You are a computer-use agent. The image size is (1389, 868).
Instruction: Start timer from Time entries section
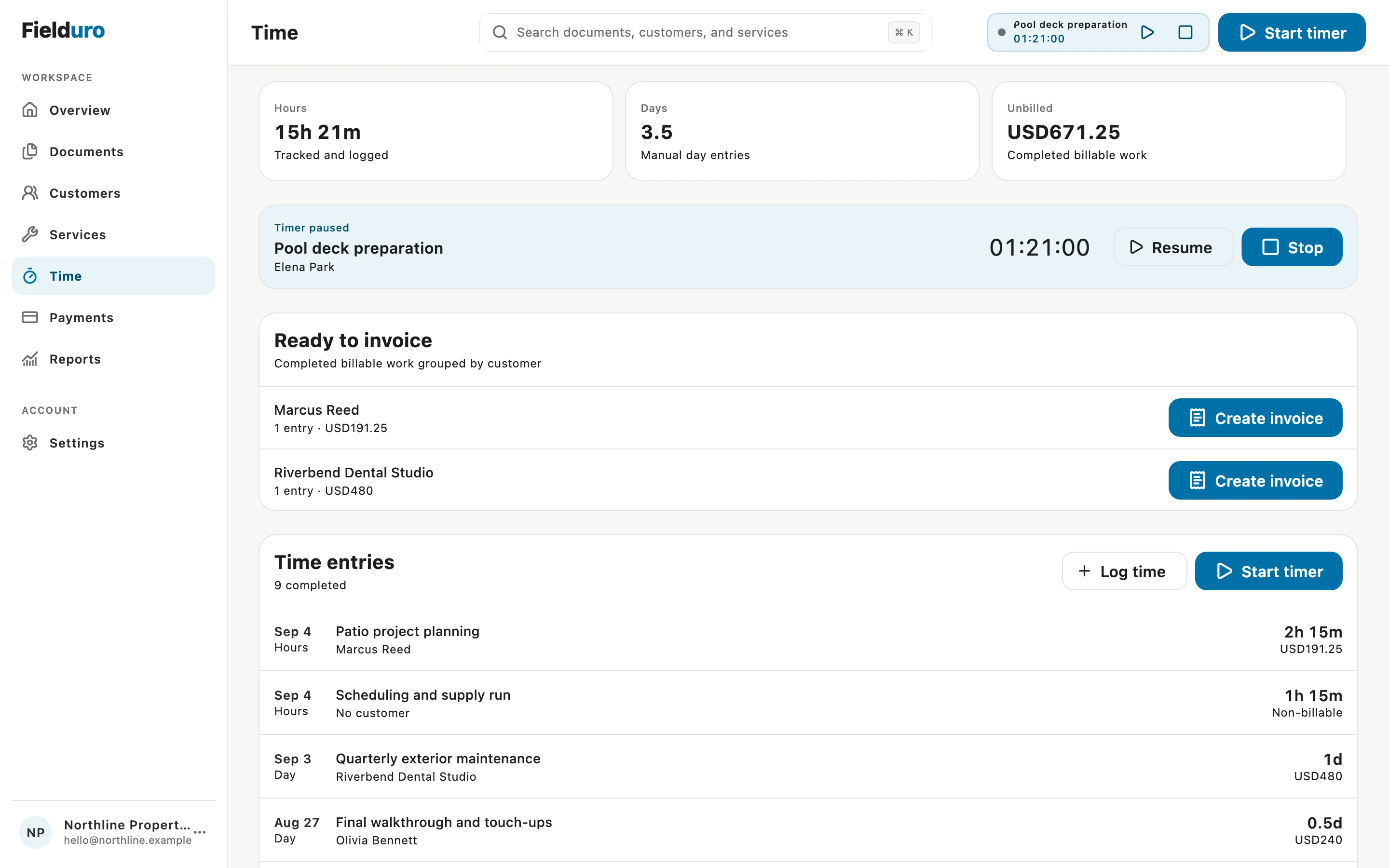(1268, 570)
